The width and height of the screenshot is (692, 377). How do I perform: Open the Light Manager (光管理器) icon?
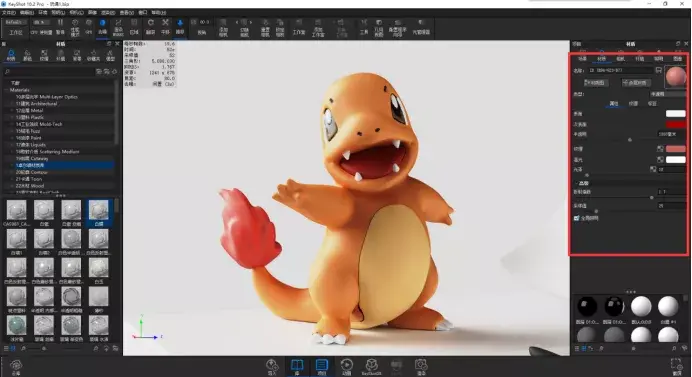coord(421,26)
